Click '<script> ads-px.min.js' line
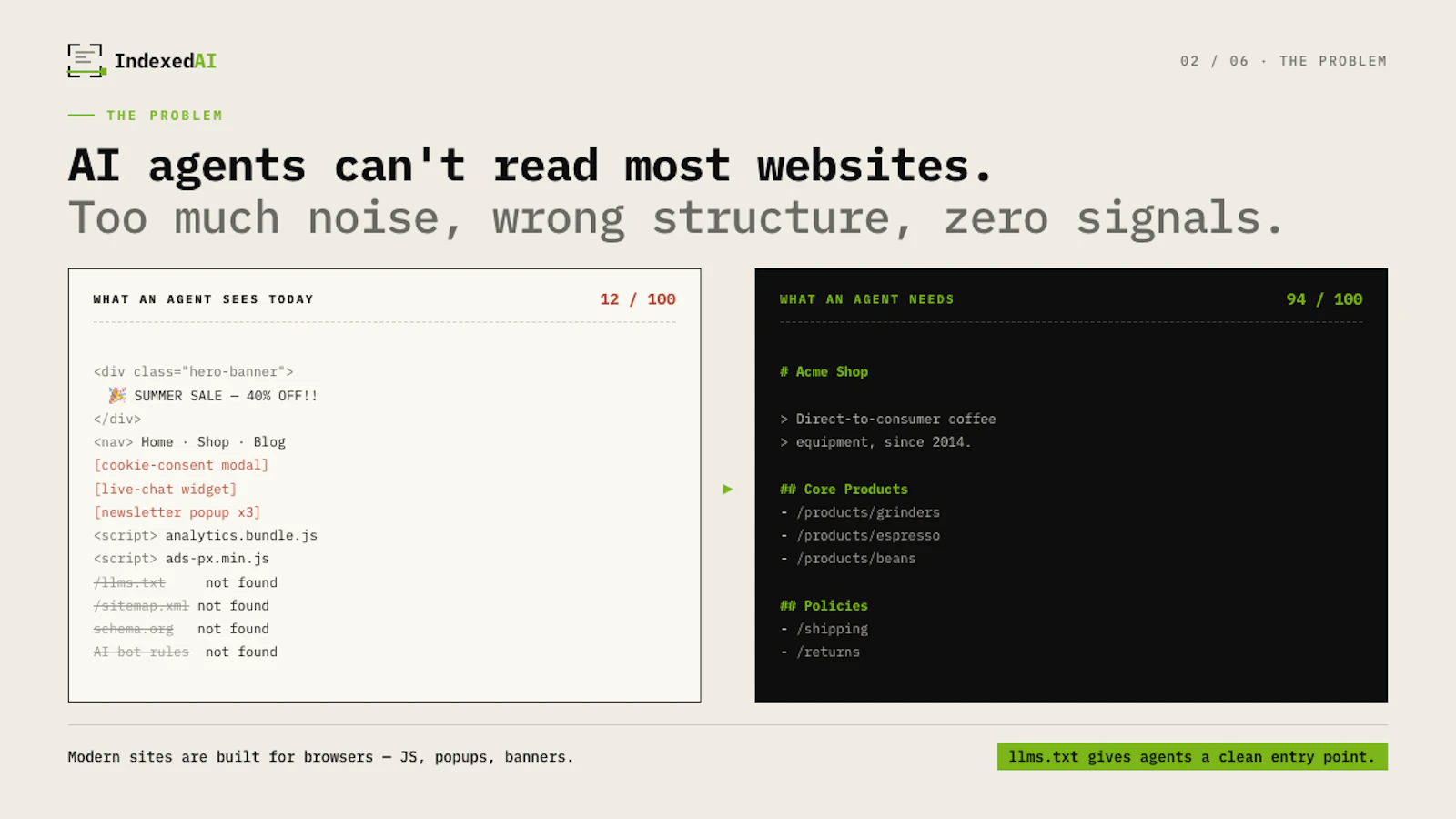The height and width of the screenshot is (819, 1456). coord(181,559)
